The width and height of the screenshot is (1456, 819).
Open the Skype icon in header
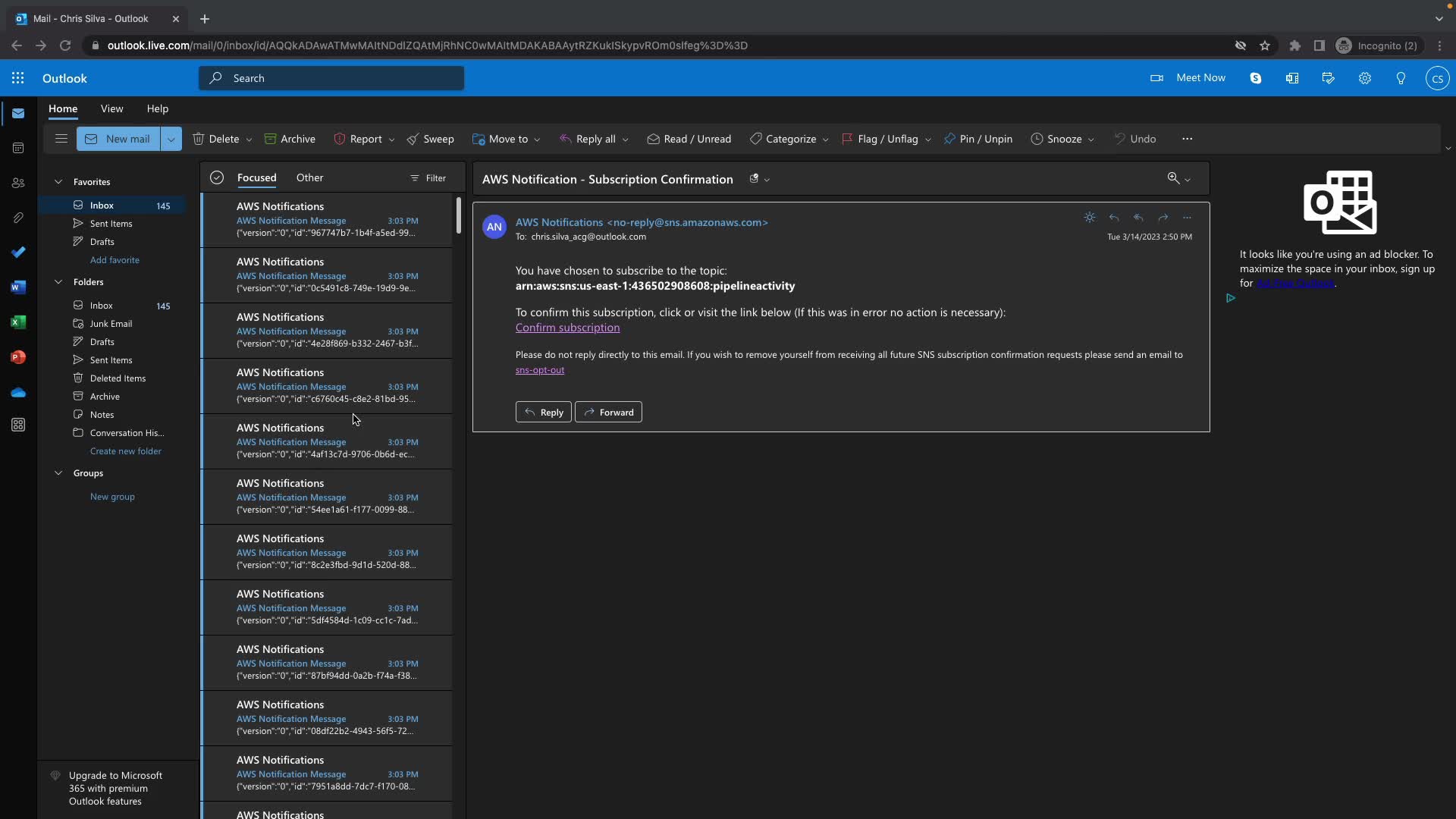(1256, 78)
